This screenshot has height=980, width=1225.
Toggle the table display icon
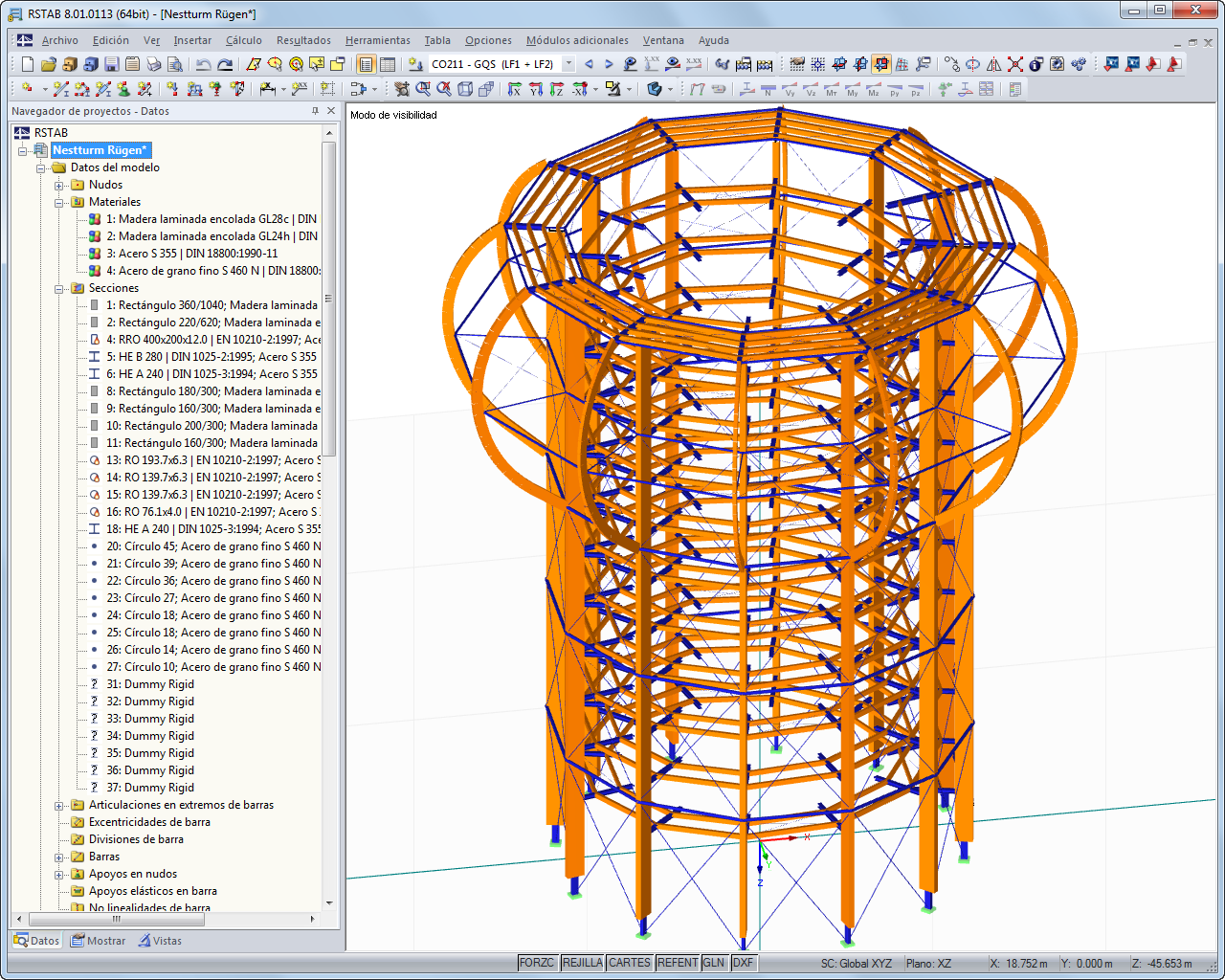point(387,64)
